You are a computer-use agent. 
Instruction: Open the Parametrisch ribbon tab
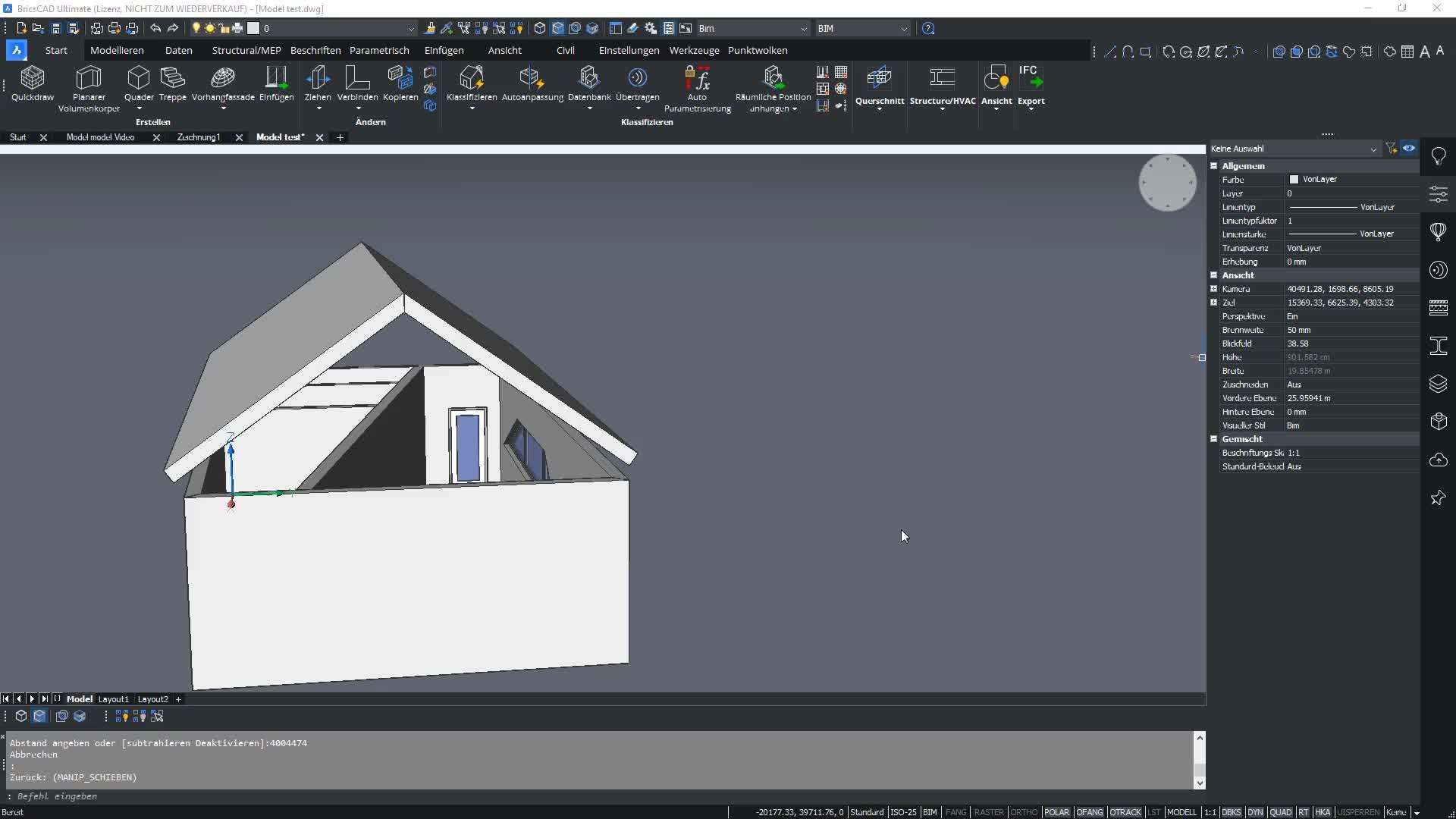379,50
